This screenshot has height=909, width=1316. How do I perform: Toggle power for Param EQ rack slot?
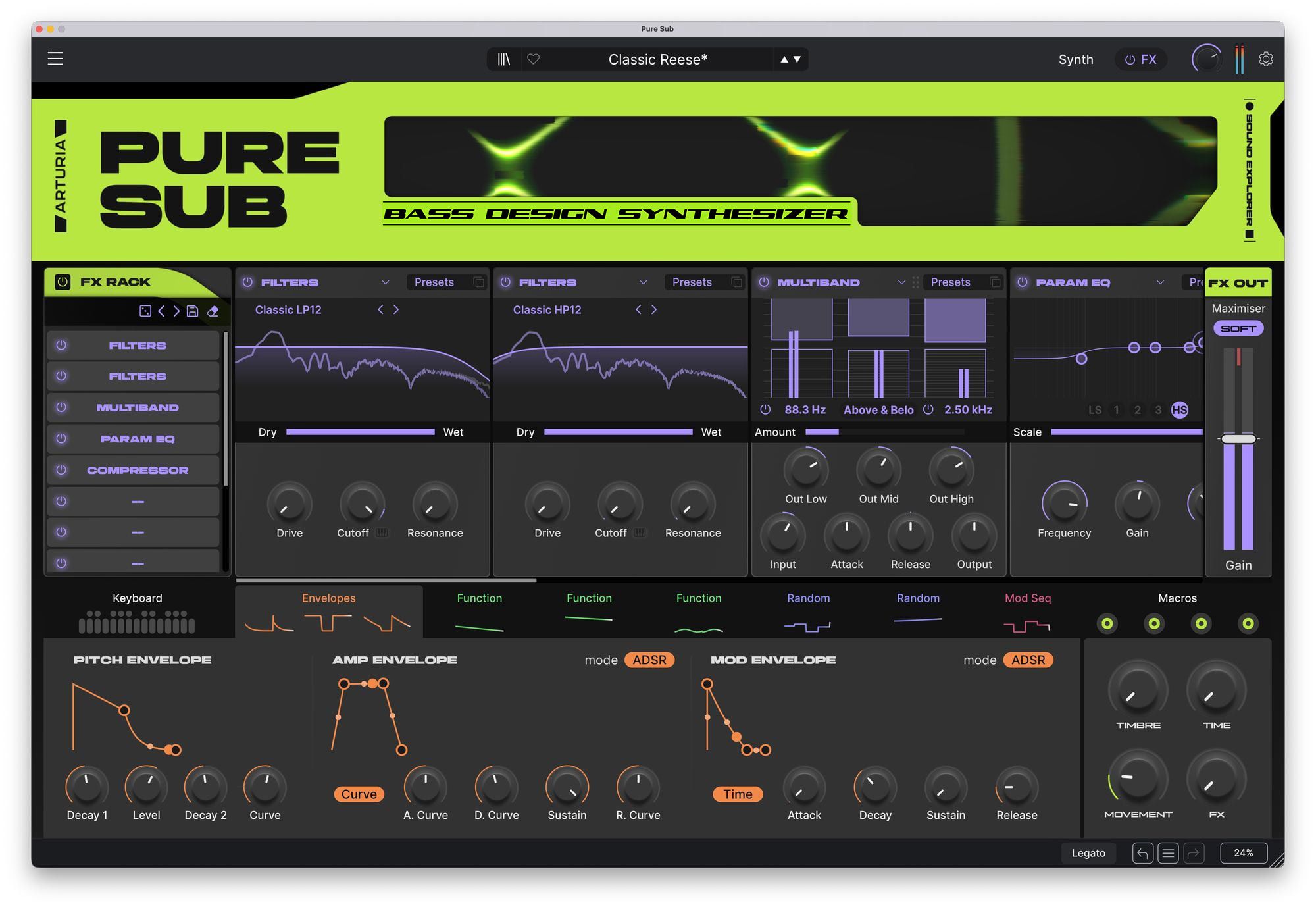point(61,438)
